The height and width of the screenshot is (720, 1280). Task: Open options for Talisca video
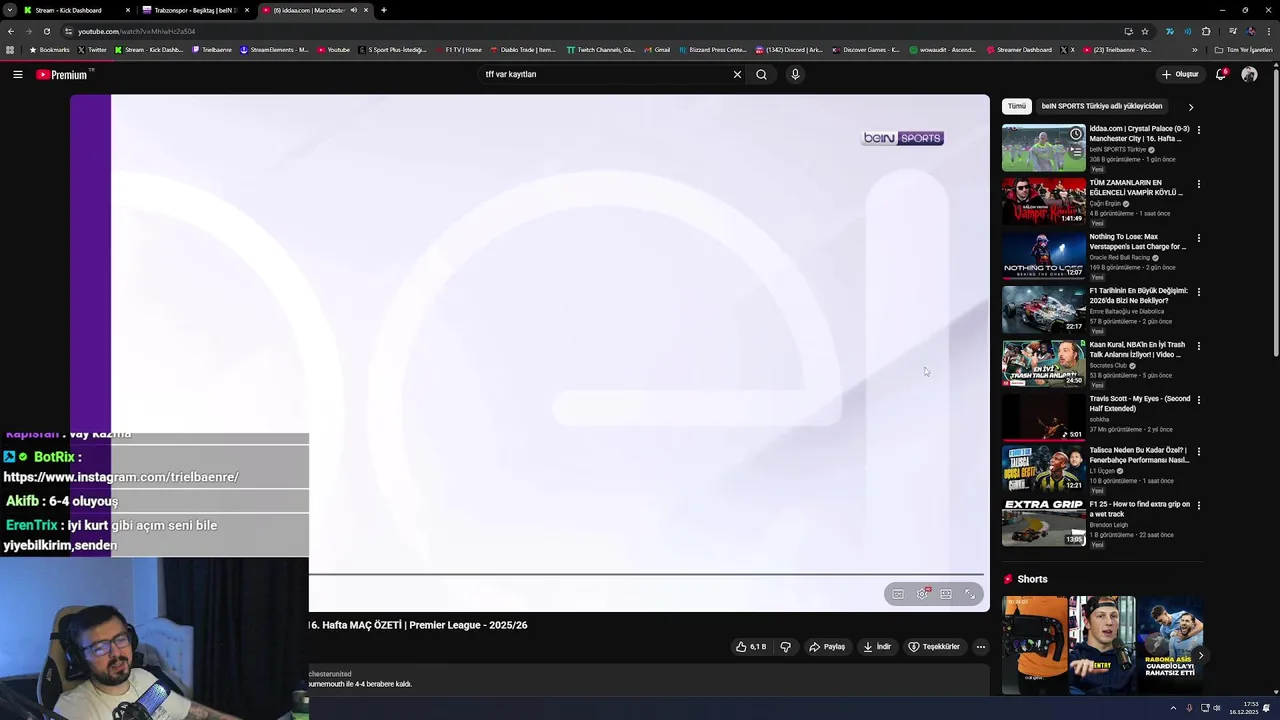(x=1198, y=452)
